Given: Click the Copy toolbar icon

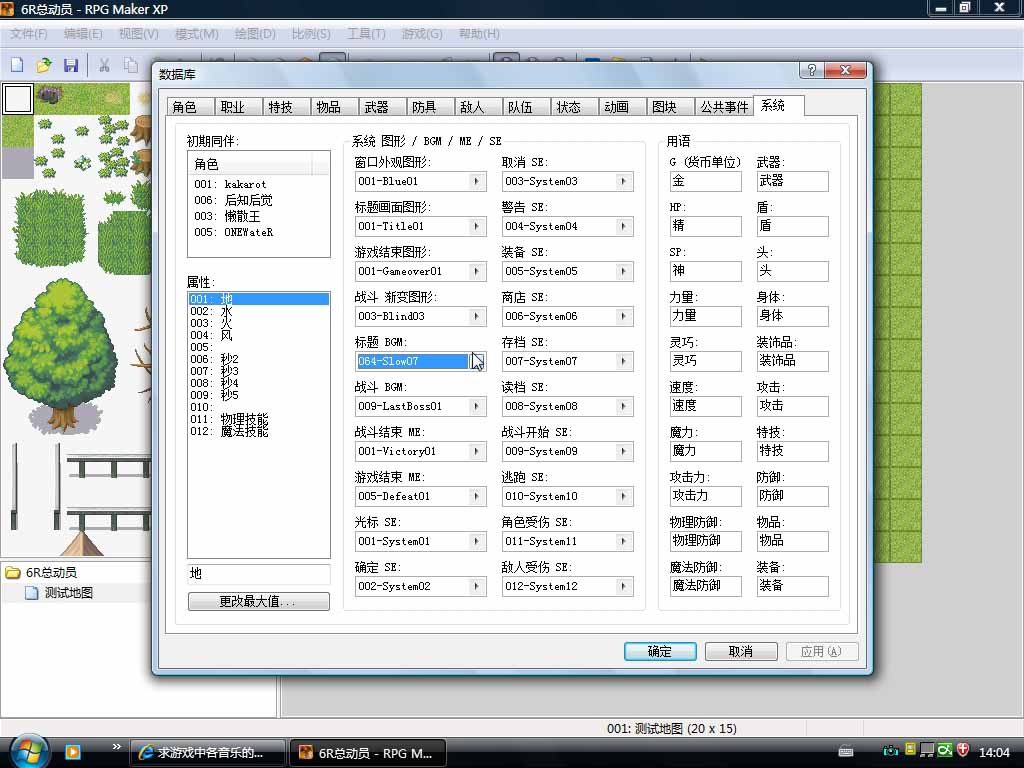Looking at the screenshot, I should pyautogui.click(x=131, y=65).
